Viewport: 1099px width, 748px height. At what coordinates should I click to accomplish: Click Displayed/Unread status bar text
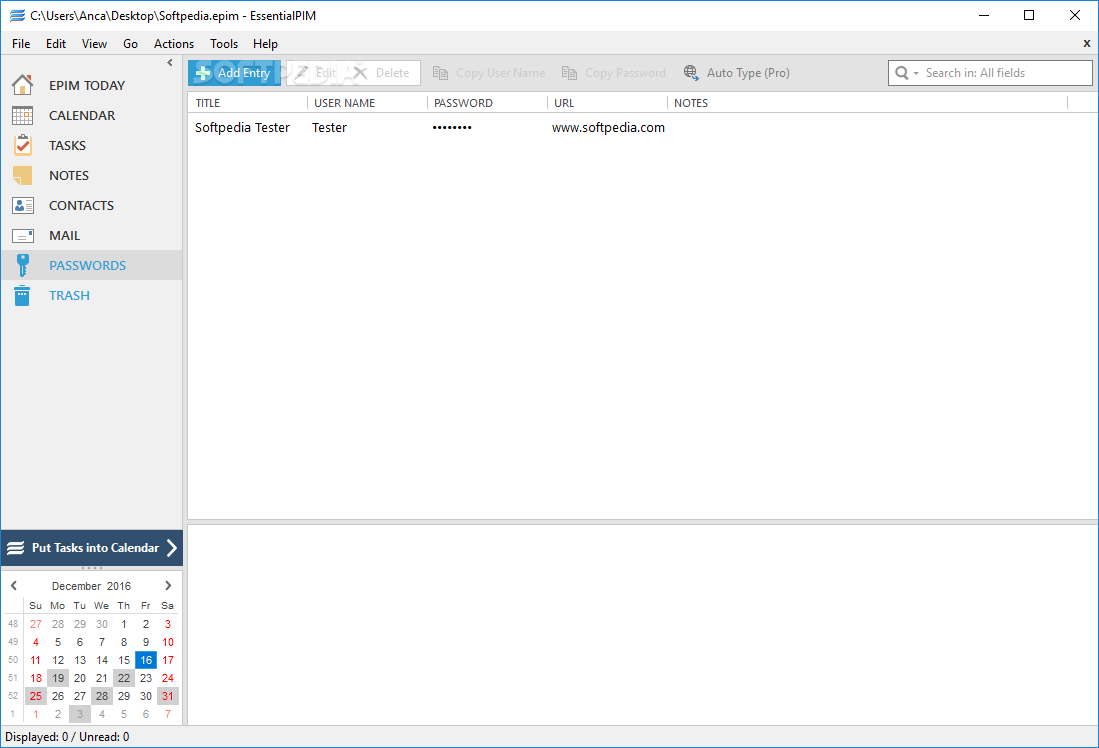tap(67, 737)
